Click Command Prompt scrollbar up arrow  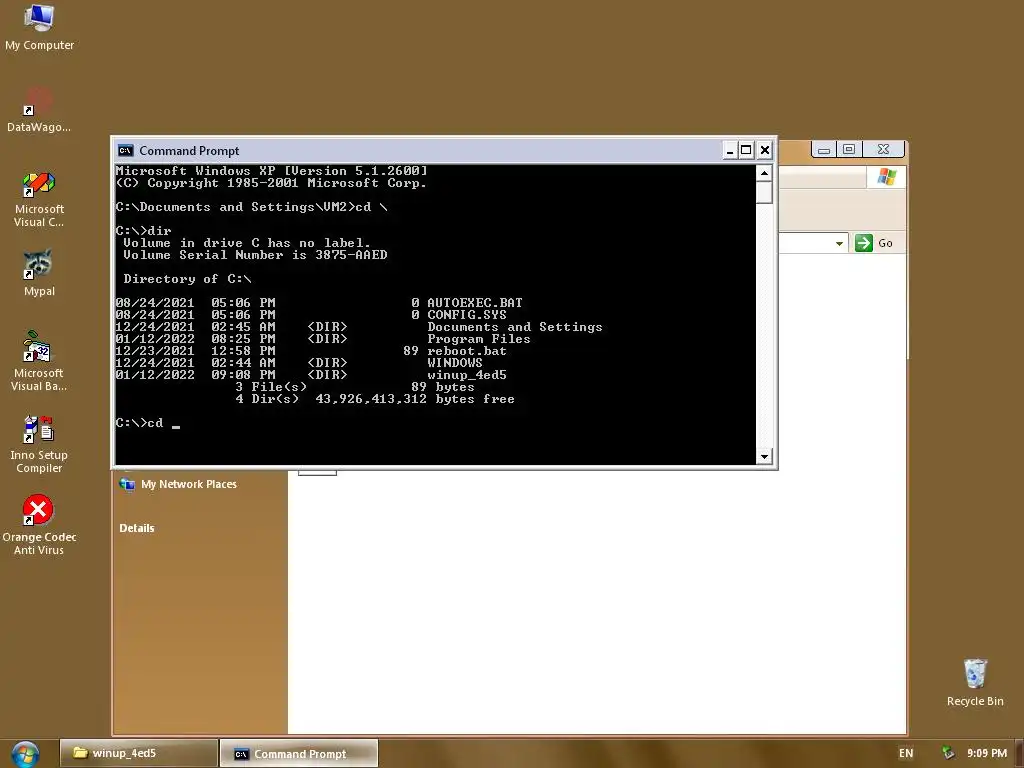(764, 173)
